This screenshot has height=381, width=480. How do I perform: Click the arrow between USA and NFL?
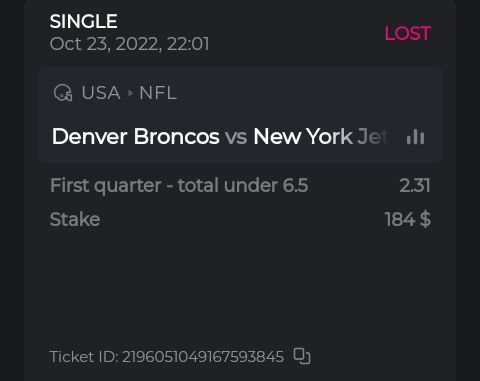130,93
